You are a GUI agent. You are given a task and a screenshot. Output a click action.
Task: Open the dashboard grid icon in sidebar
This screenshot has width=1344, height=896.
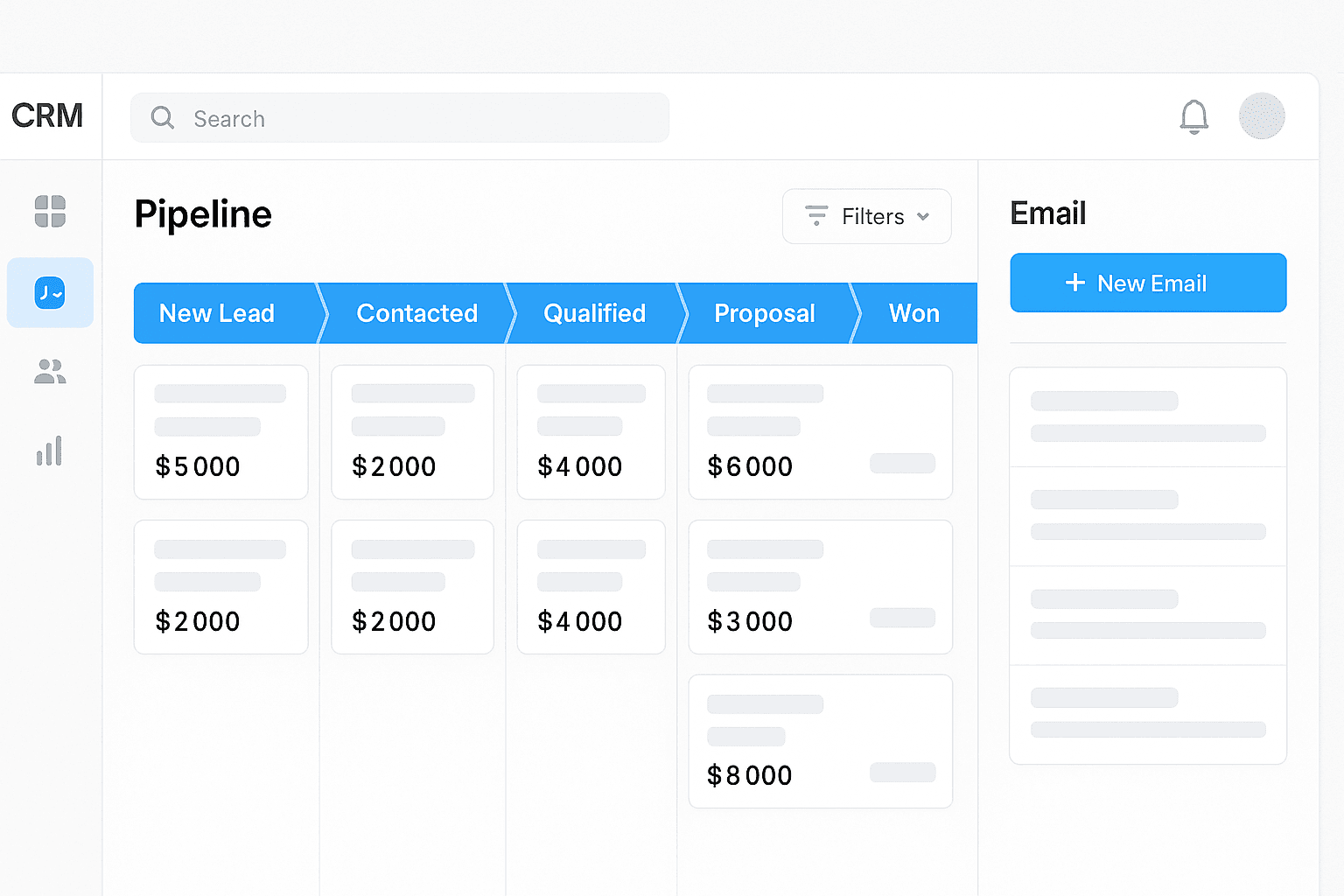[50, 211]
